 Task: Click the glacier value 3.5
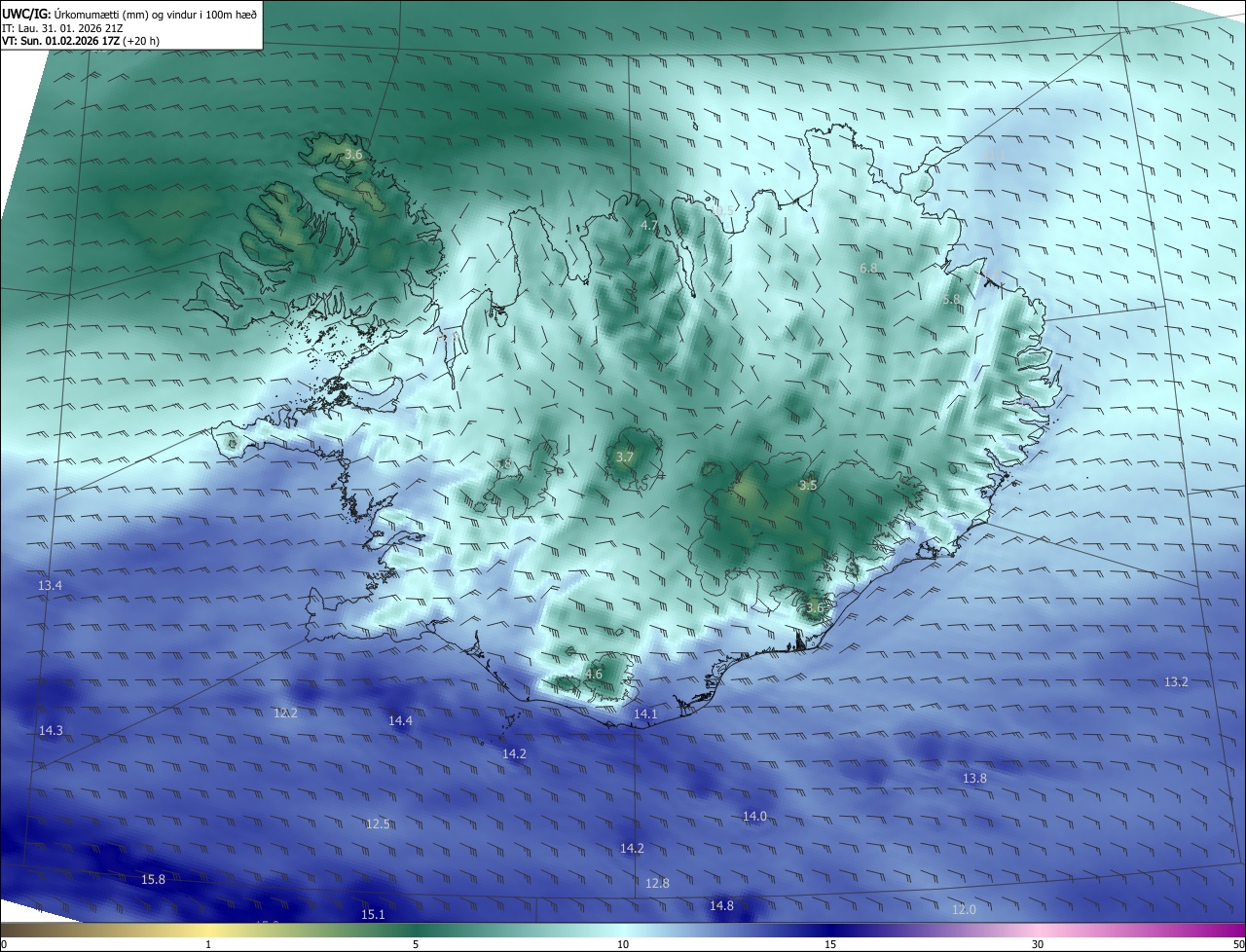pos(808,485)
